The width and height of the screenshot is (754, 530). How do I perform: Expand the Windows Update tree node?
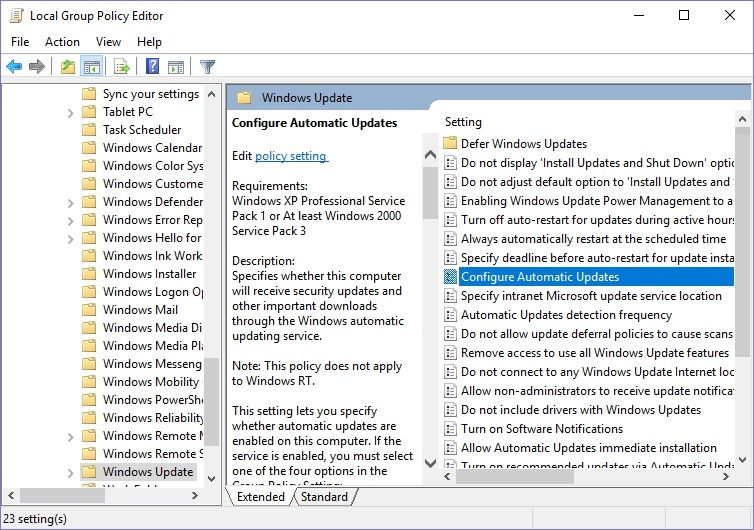point(71,473)
